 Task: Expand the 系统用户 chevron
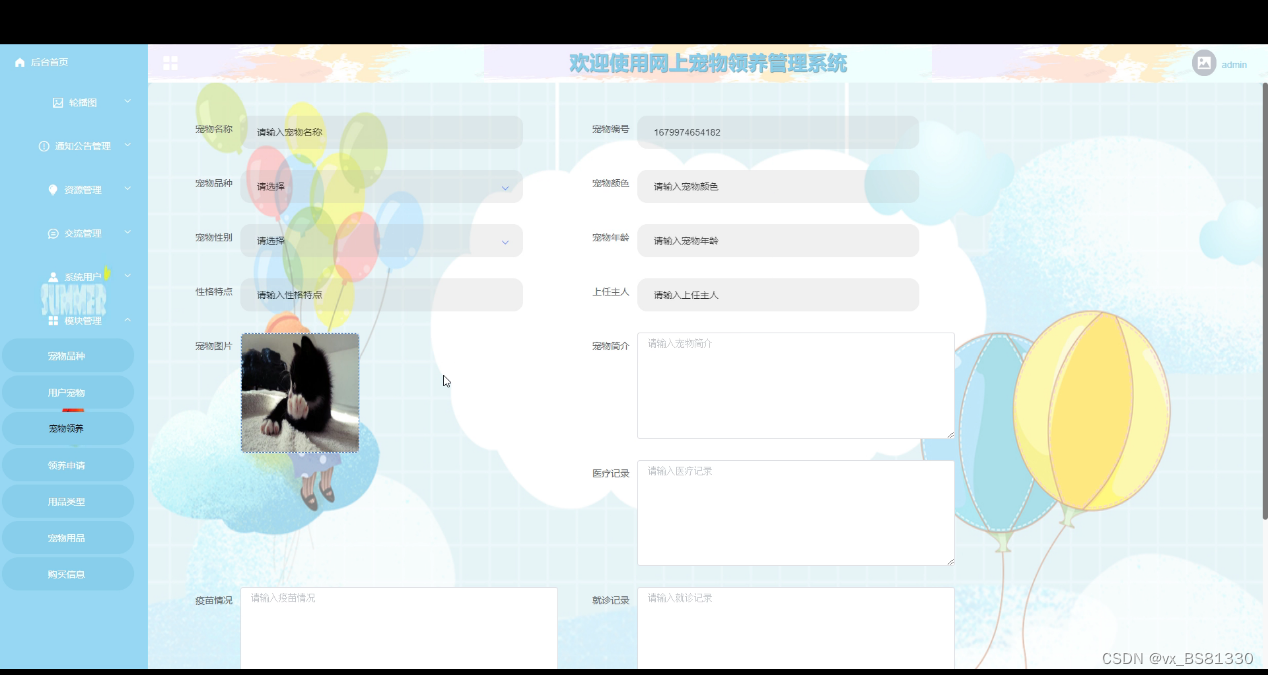pyautogui.click(x=128, y=276)
